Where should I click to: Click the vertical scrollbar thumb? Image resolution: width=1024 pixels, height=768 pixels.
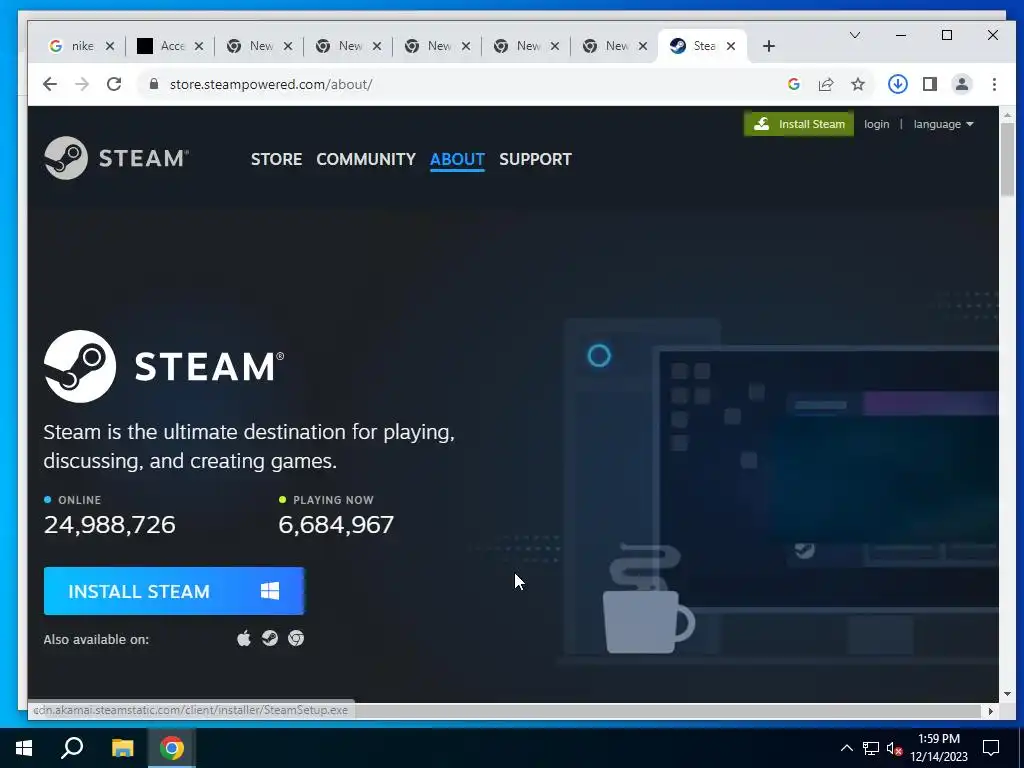1007,158
